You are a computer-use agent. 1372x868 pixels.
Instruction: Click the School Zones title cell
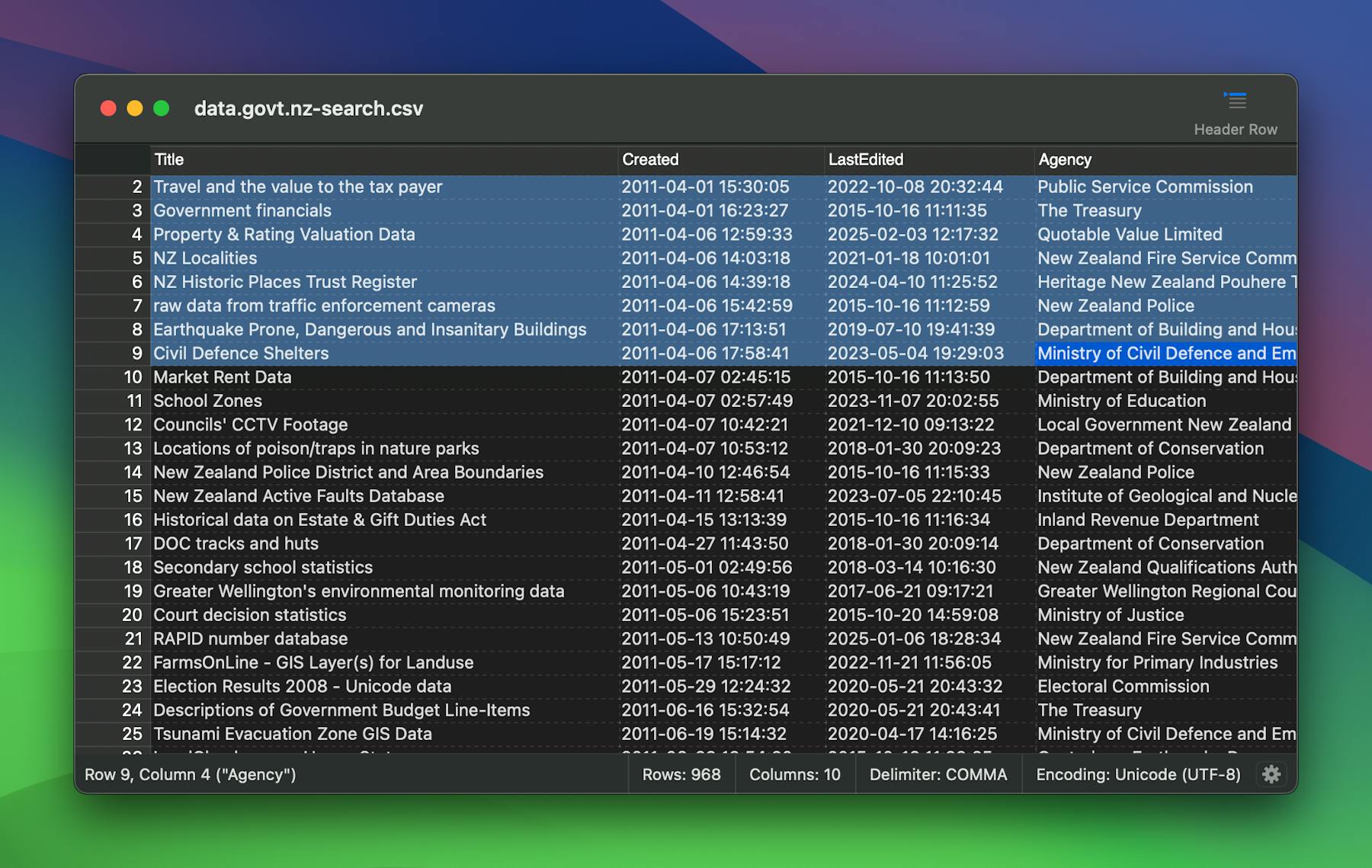[x=207, y=401]
